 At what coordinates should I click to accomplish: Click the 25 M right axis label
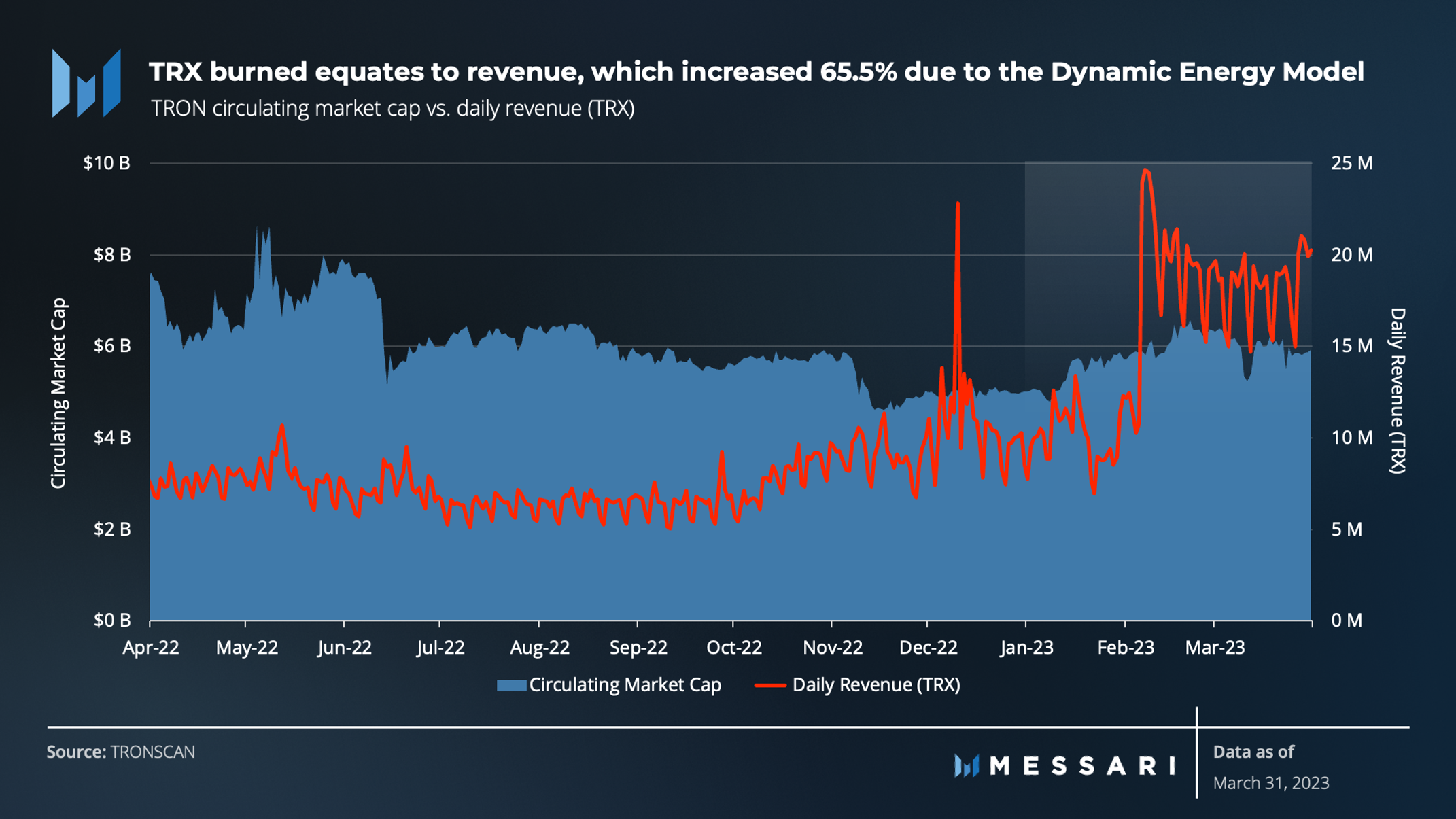click(x=1351, y=163)
